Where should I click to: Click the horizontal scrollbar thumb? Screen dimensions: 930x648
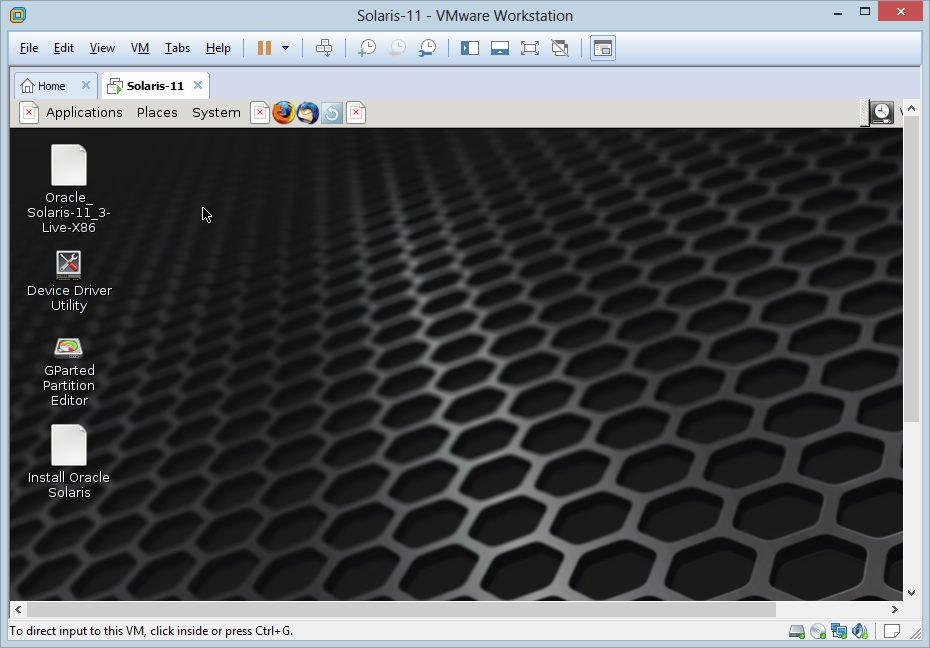(x=401, y=609)
